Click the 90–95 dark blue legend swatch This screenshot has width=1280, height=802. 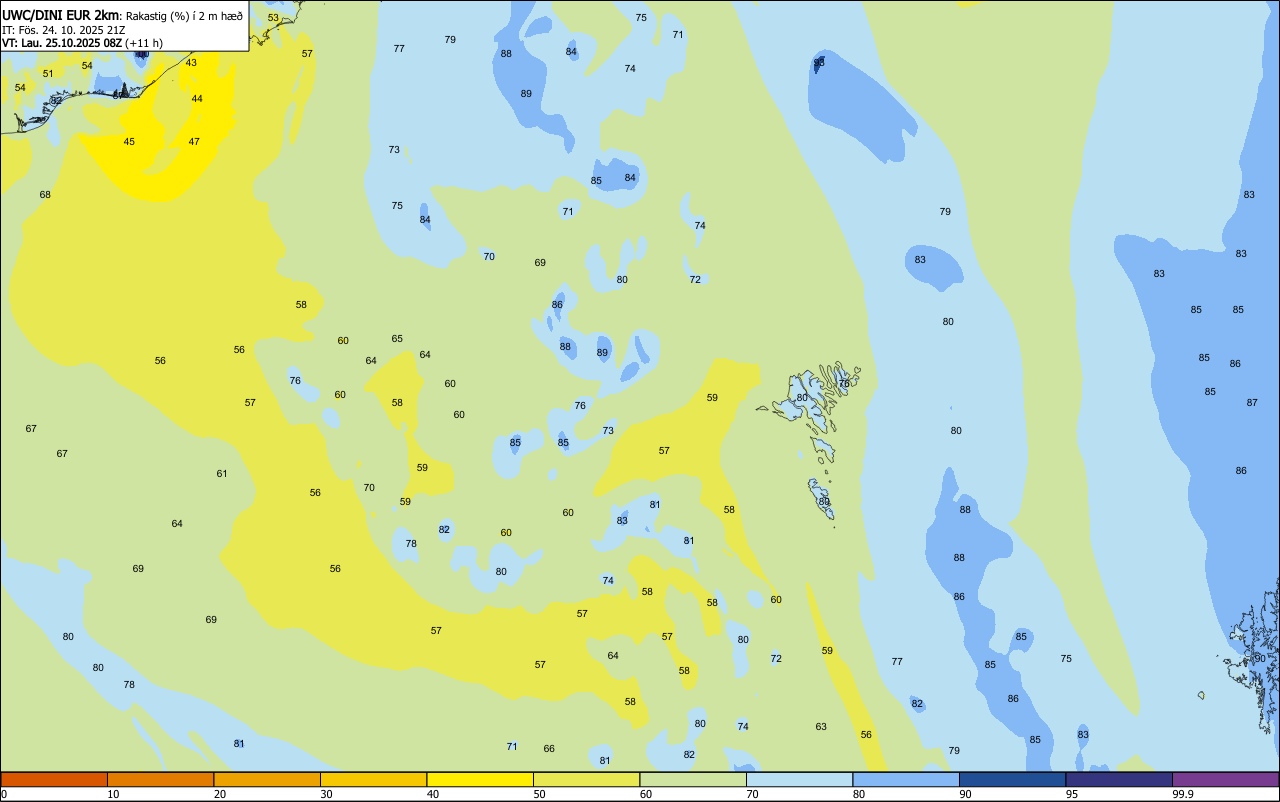(1012, 779)
